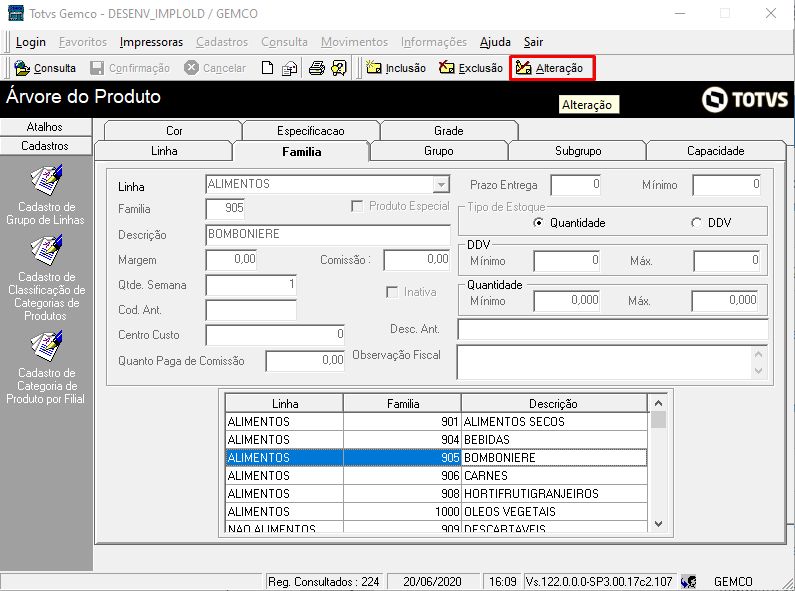795x591 pixels.
Task: Click scroll down arrow of family table
Action: coord(658,524)
